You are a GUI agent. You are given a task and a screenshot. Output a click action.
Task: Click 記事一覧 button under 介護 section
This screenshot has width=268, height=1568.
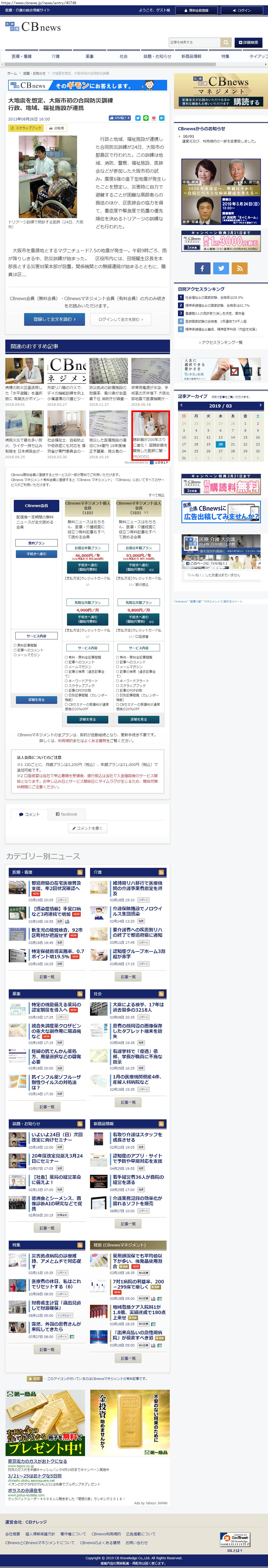click(128, 977)
